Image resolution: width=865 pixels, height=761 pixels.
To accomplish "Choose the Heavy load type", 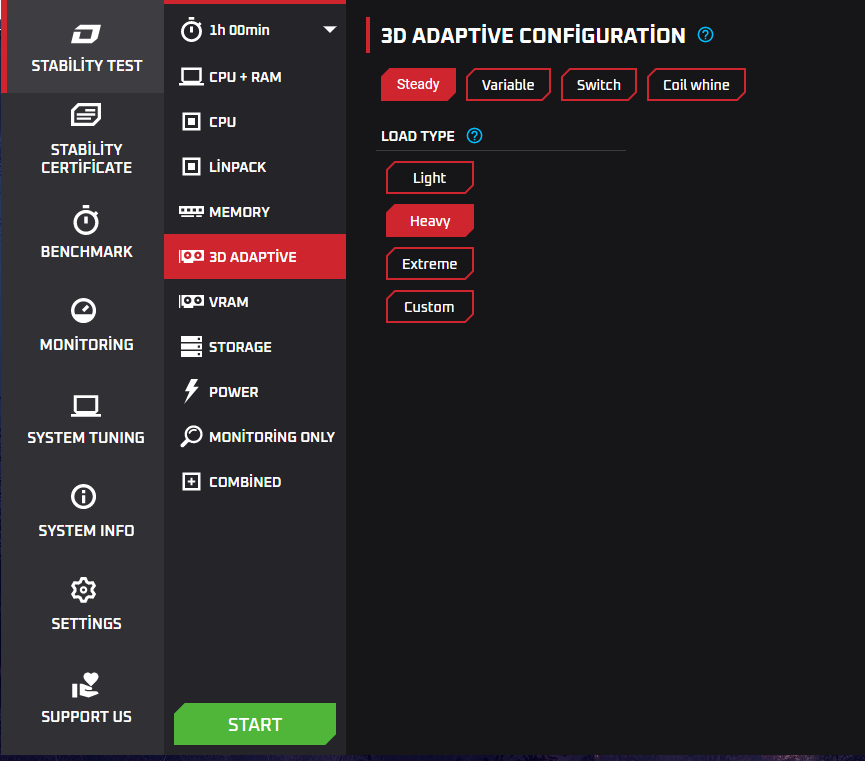I will (x=430, y=221).
